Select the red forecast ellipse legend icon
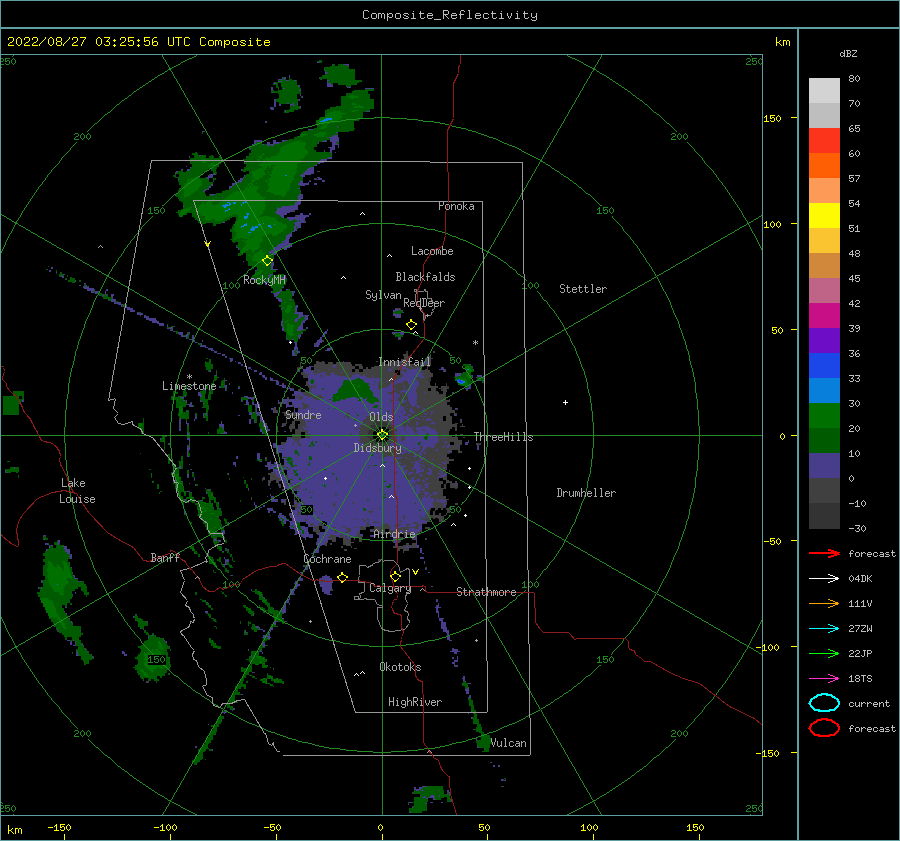The width and height of the screenshot is (900, 841). coord(824,728)
